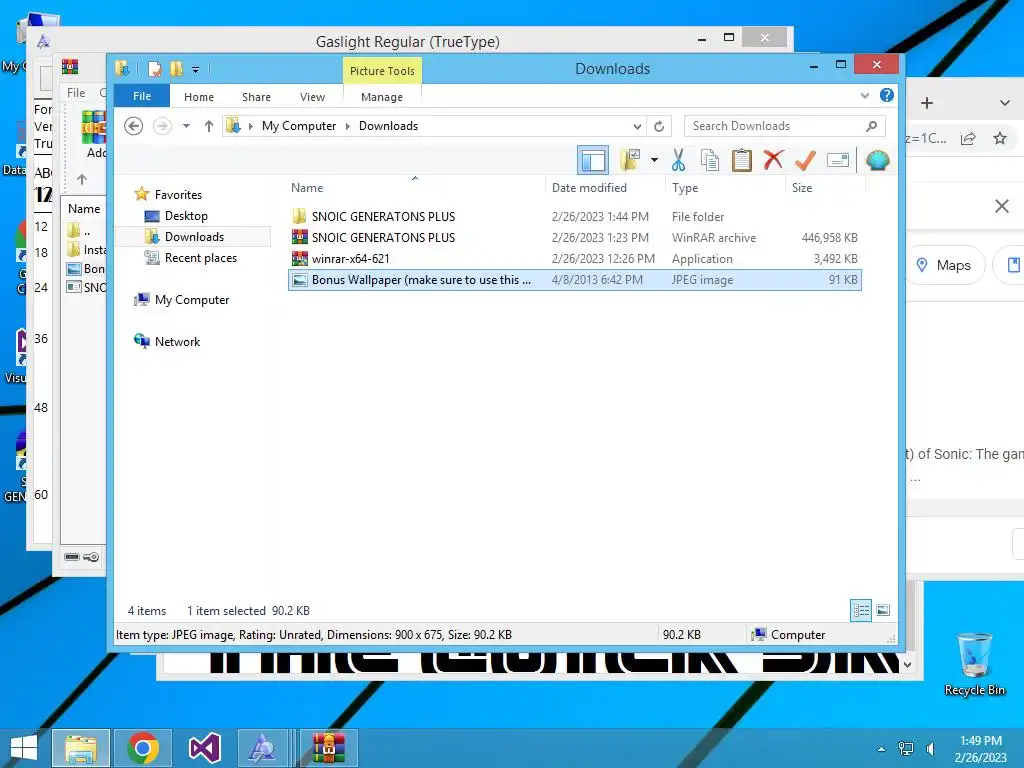This screenshot has width=1024, height=768.
Task: Select the SNOIC GENERATONS PLUS file folder
Action: (x=575, y=217)
